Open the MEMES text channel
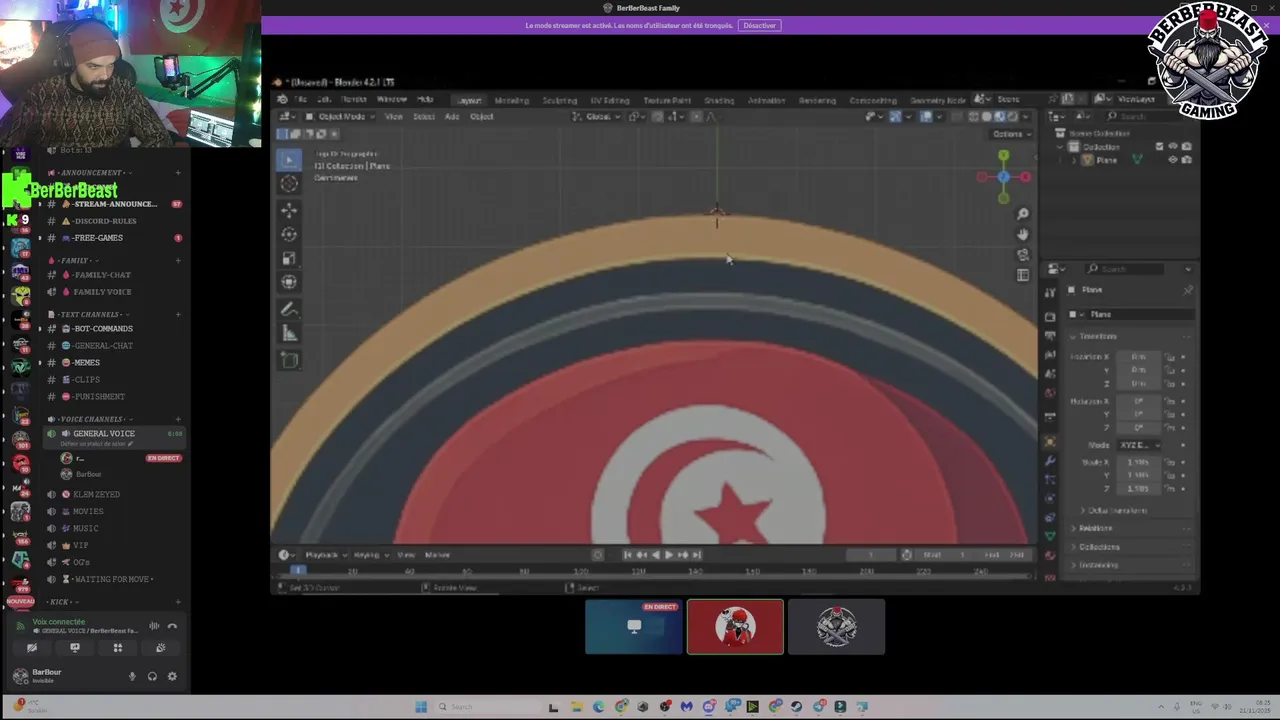The image size is (1280, 720). click(x=87, y=363)
